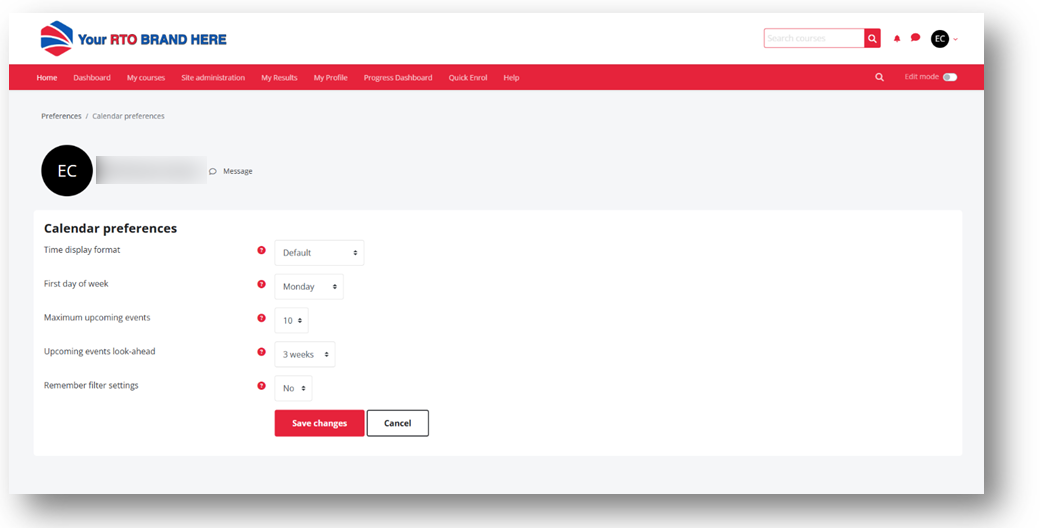Click the notifications bell icon
The width and height of the screenshot is (1040, 530).
coord(897,39)
